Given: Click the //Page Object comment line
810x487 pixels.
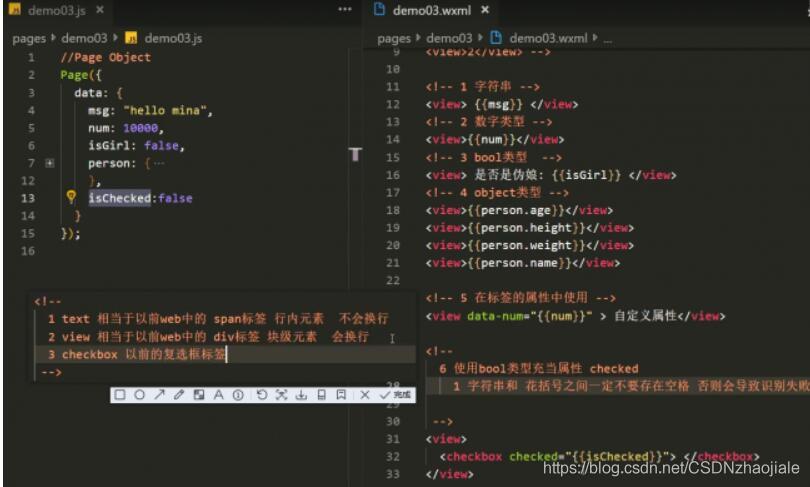Looking at the screenshot, I should 105,57.
